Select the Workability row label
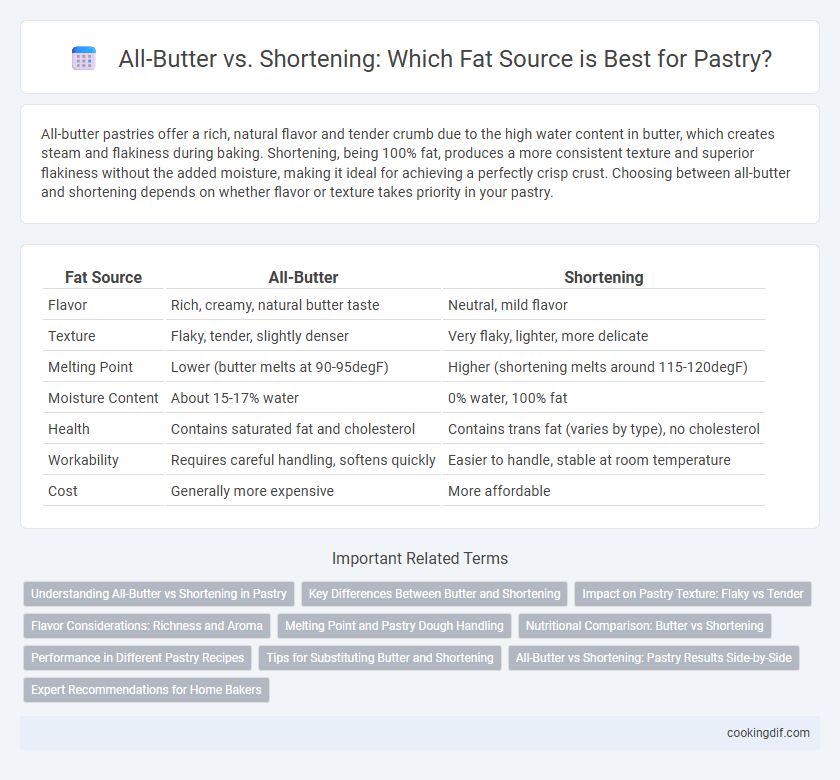 coord(83,460)
